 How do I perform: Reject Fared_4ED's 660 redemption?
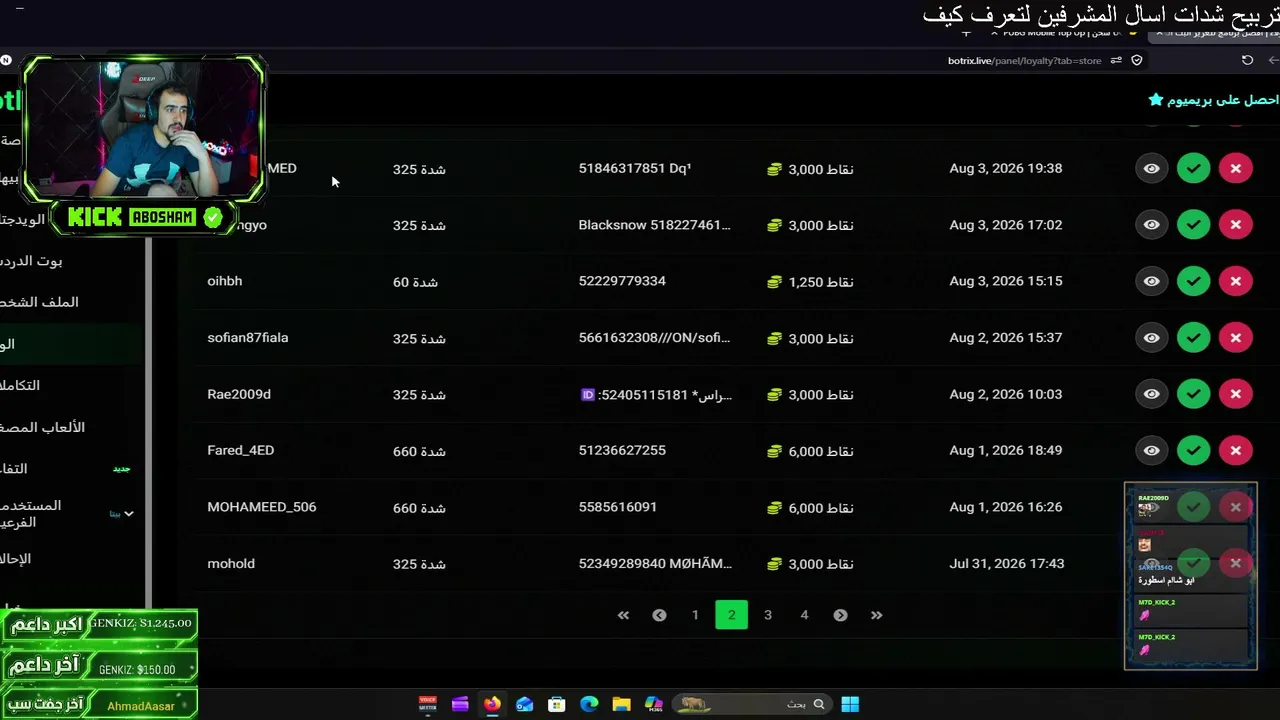[1236, 451]
